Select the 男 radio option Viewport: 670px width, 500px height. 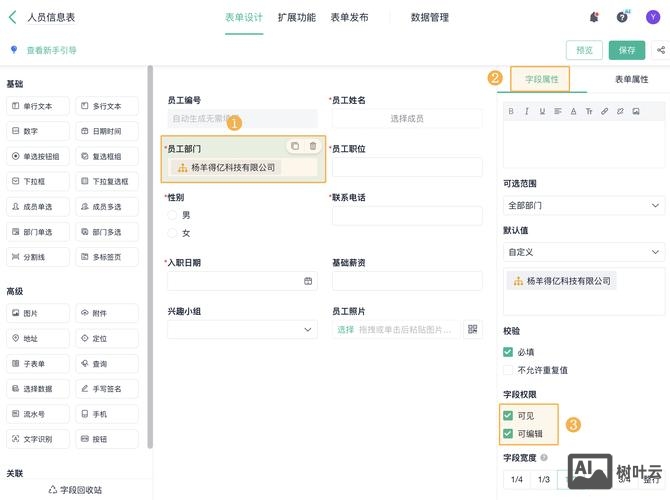172,215
